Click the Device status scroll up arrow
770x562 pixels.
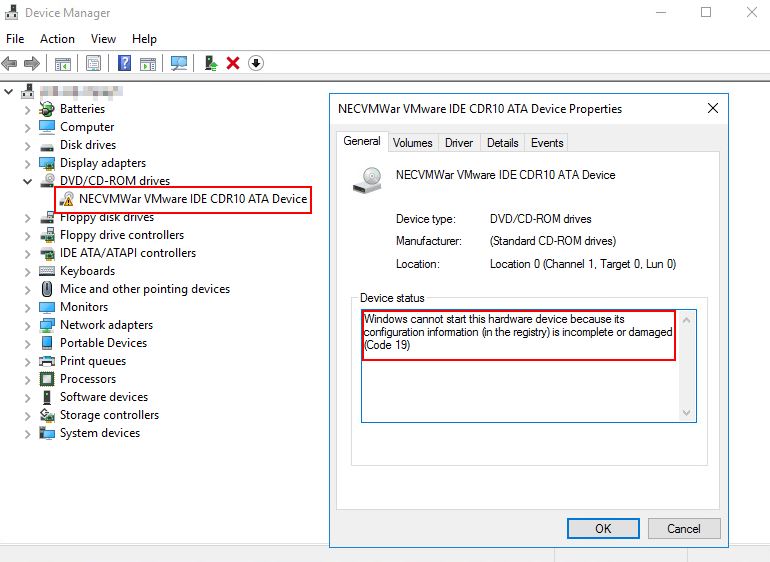point(687,320)
